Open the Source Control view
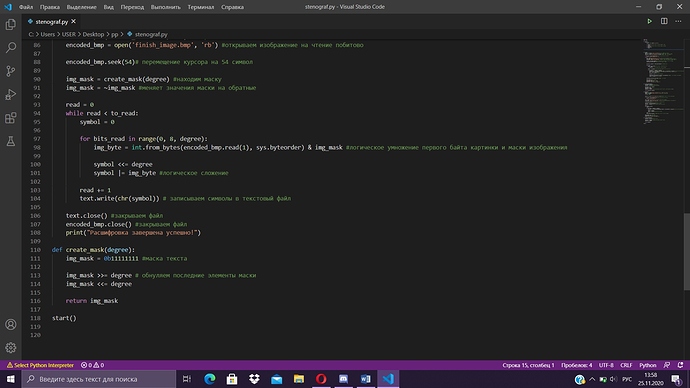Viewport: 690px width, 388px height. pos(11,71)
